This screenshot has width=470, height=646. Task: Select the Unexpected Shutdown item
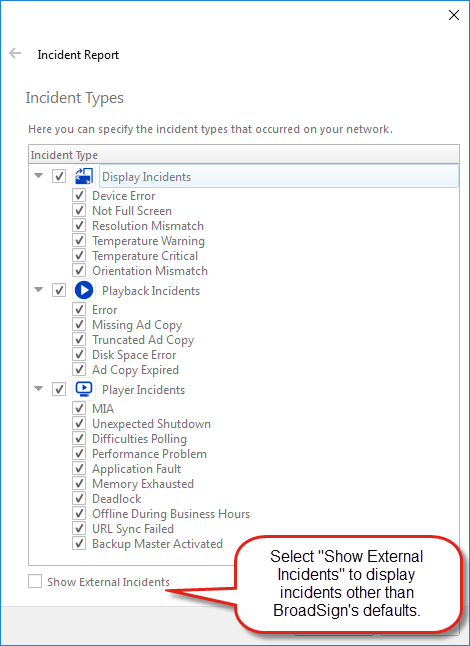(151, 424)
